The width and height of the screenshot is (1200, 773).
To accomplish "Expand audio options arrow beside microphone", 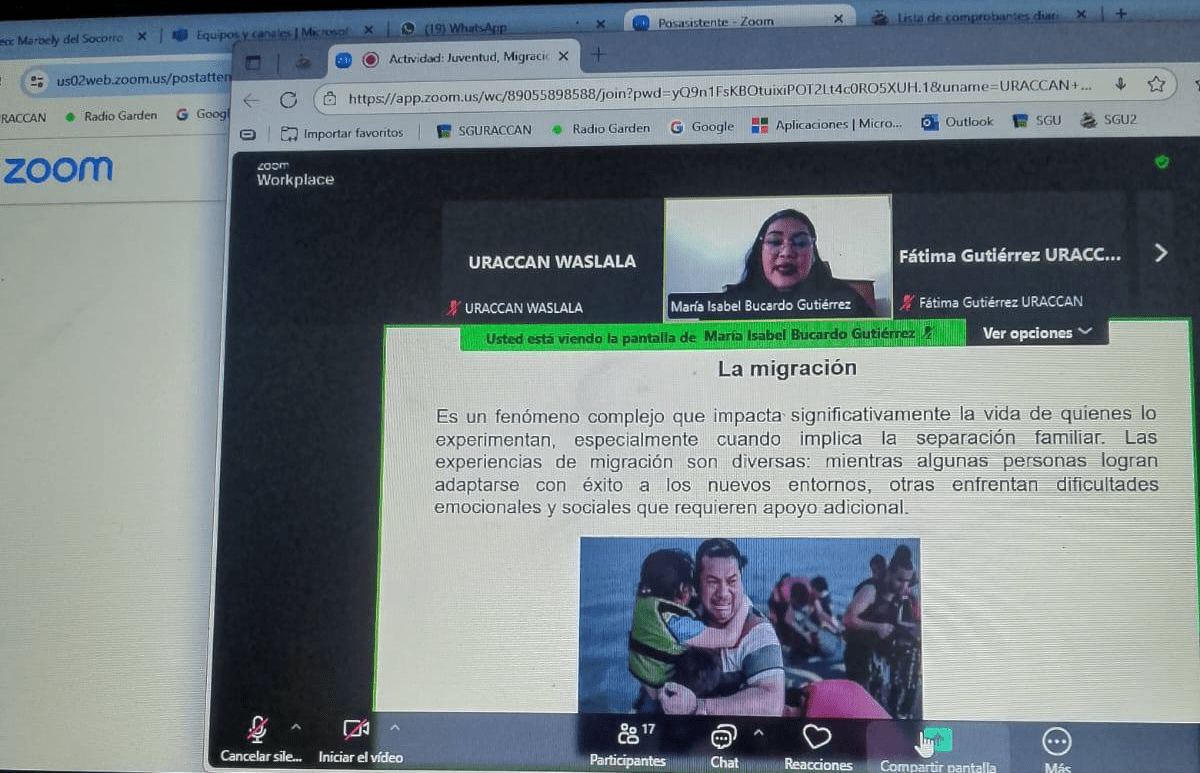I will coord(296,727).
